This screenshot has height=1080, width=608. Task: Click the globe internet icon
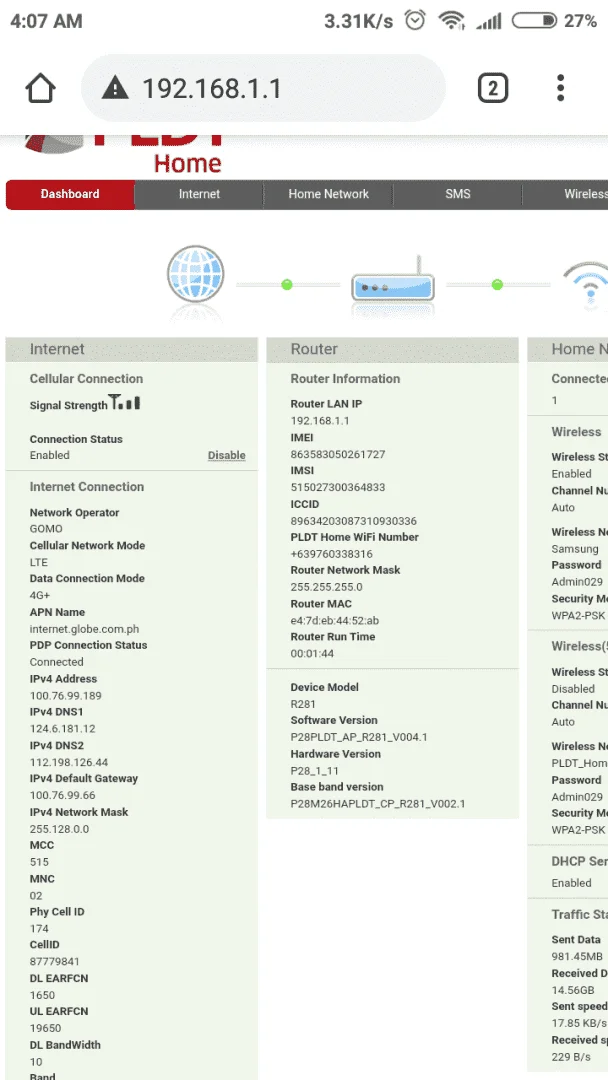[x=196, y=274]
